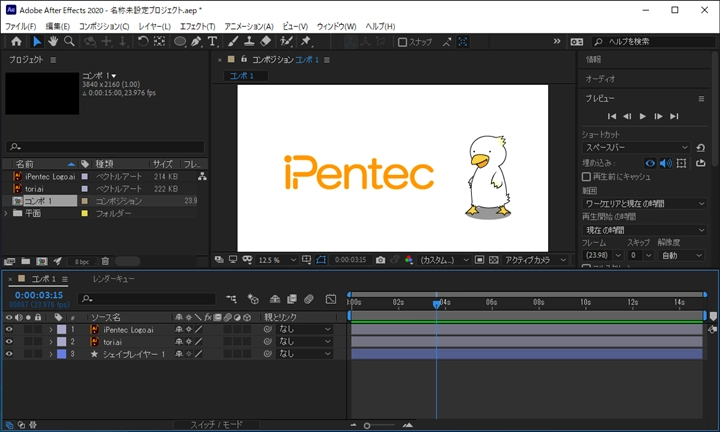Take a snapshot with camera icon
Viewport: 720px width, 432px height.
click(380, 260)
